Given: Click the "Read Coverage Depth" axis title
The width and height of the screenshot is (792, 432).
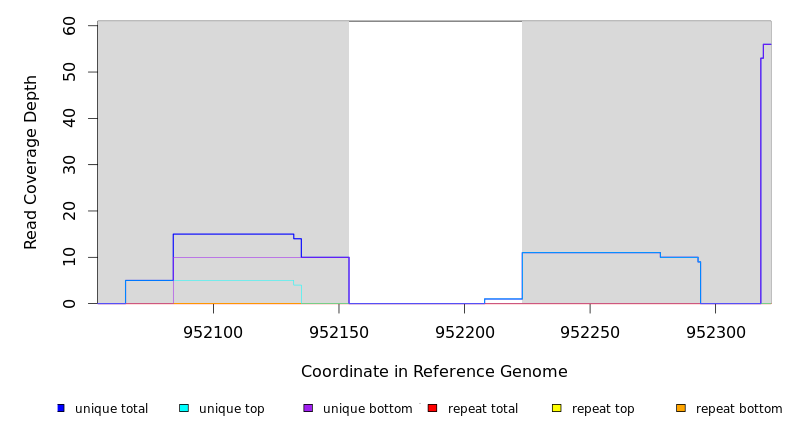Looking at the screenshot, I should [31, 162].
